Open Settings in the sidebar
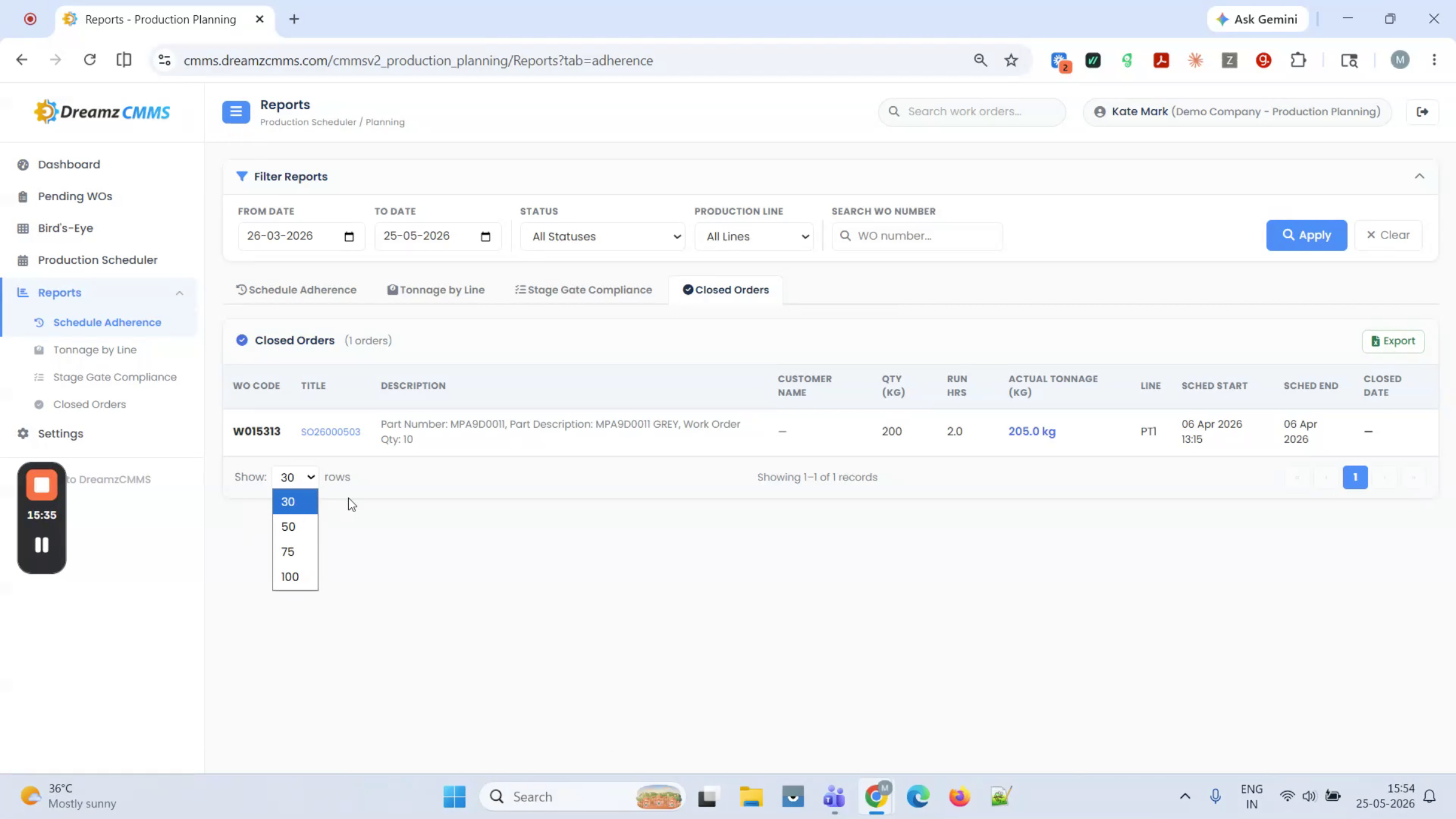The height and width of the screenshot is (819, 1456). [60, 433]
